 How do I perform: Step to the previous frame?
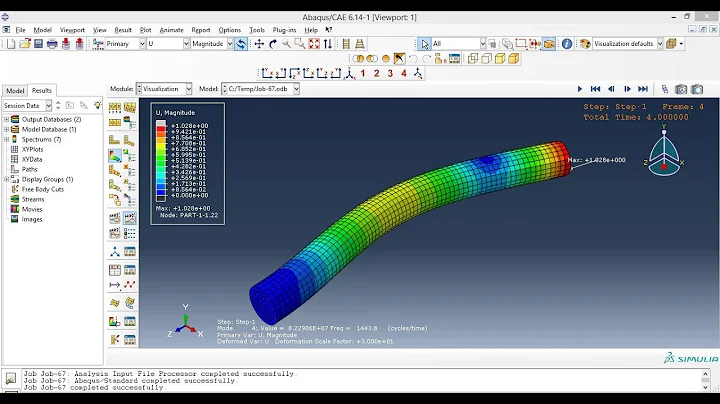pos(611,89)
